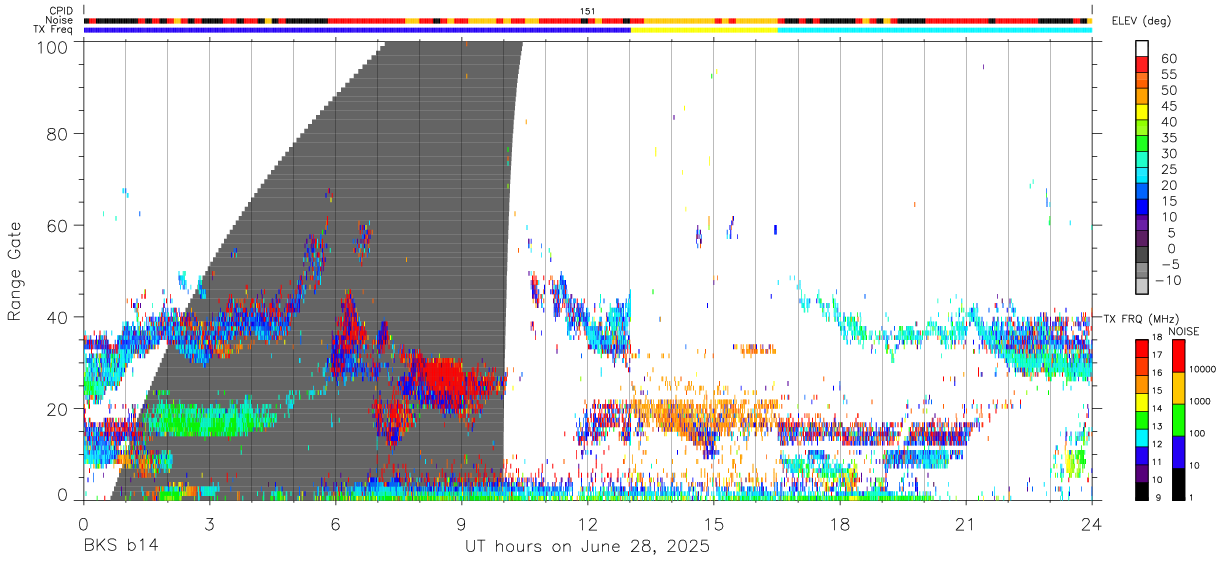Click the '45' label on ELEV colorbar

tap(1169, 107)
